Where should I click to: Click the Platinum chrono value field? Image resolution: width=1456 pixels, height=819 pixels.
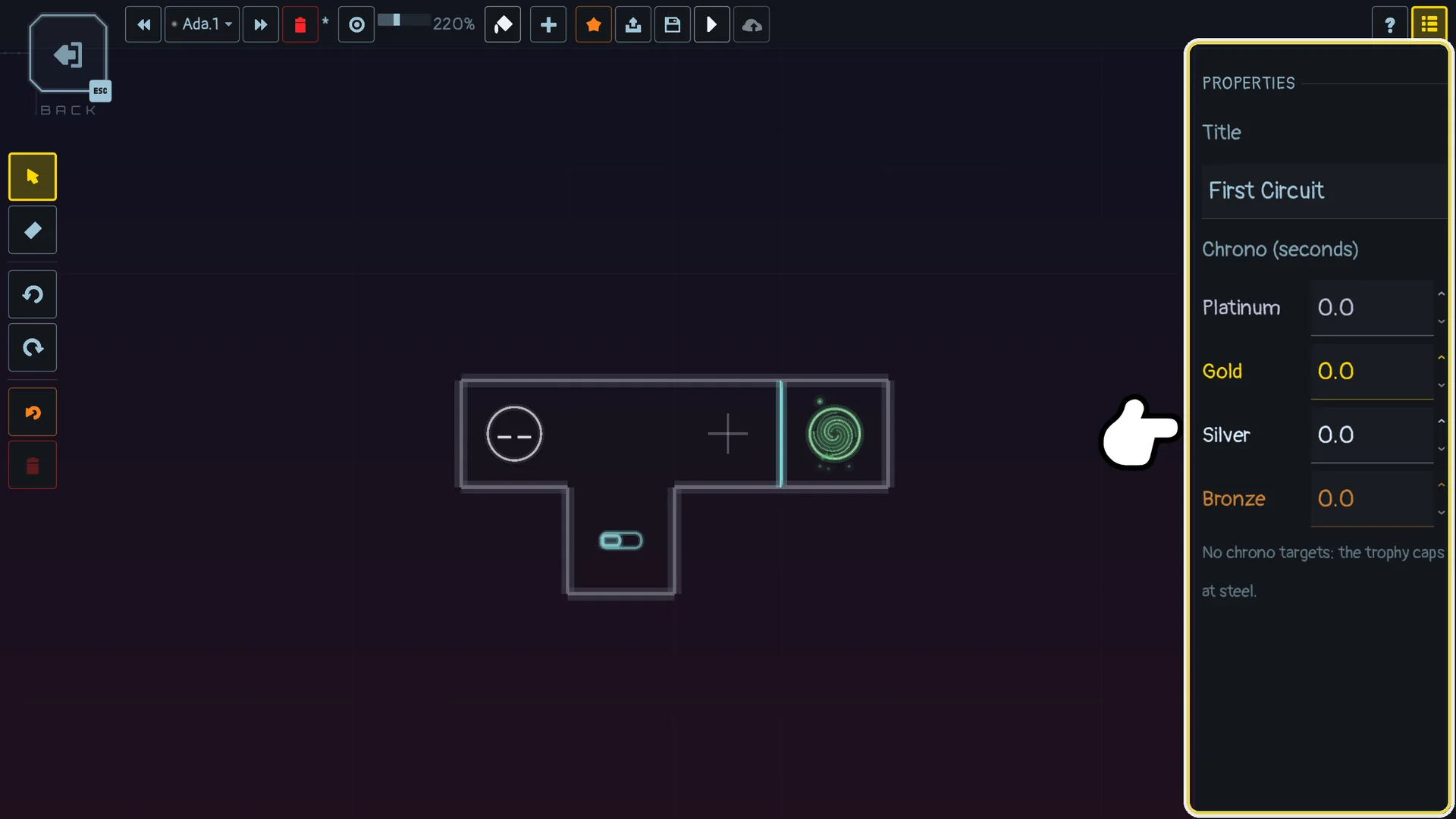click(x=1372, y=308)
